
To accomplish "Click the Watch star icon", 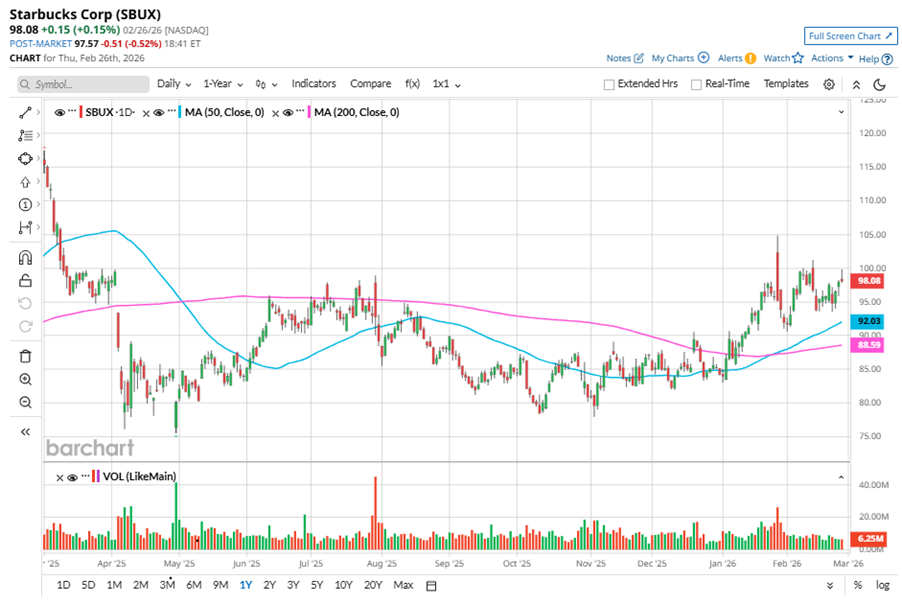I will [797, 58].
